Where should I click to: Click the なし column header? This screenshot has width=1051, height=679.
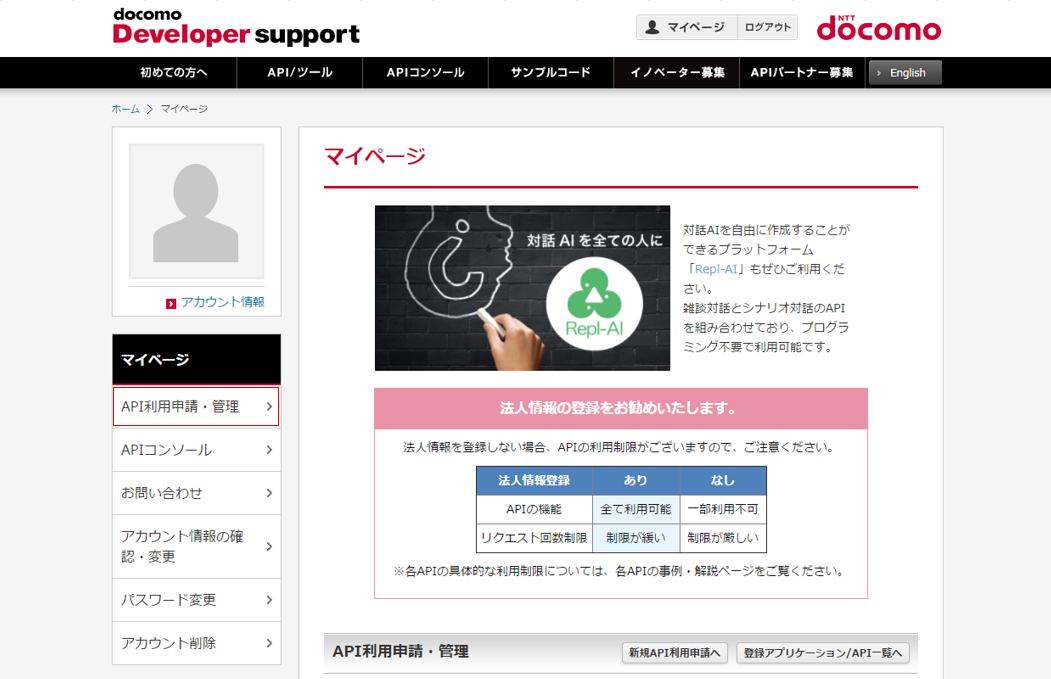tap(723, 481)
